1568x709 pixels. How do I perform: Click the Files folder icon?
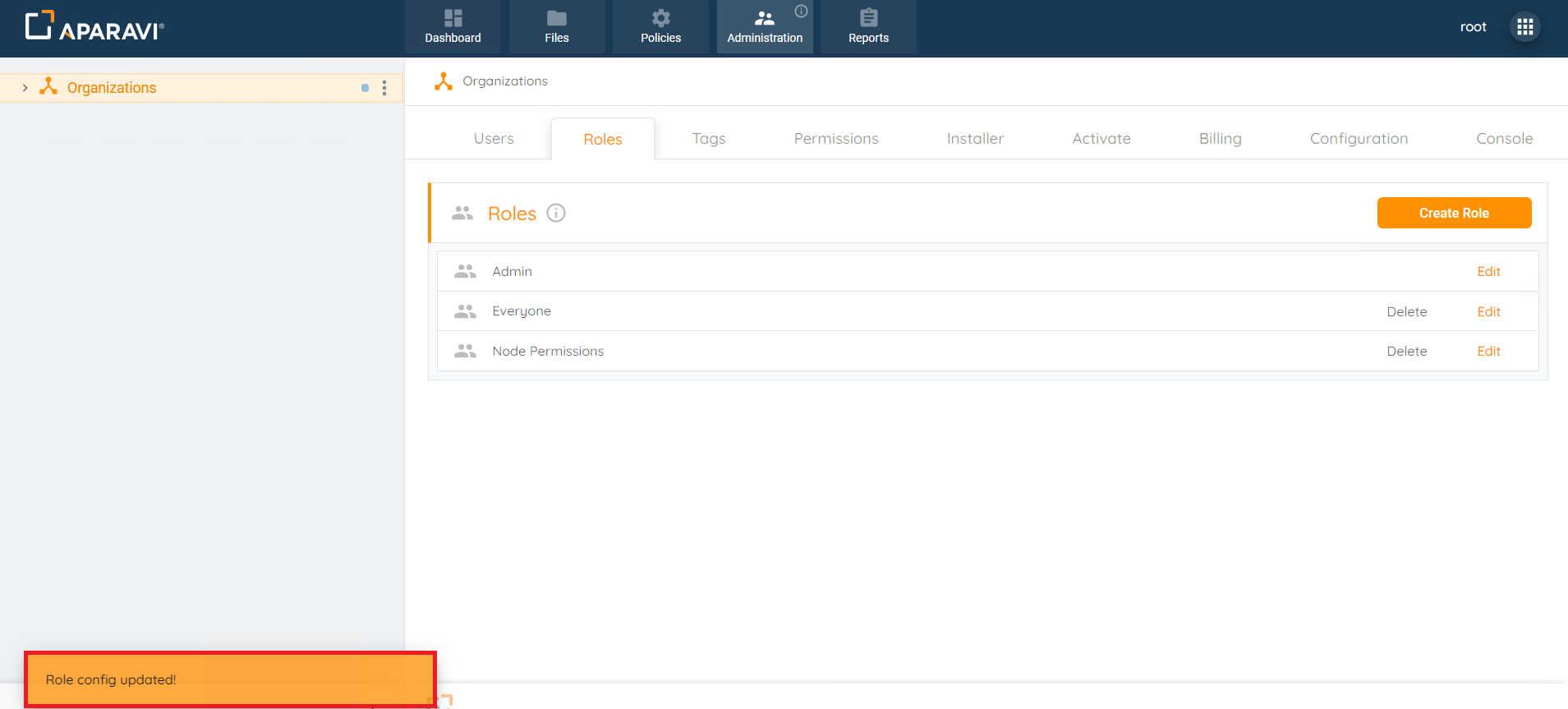[x=556, y=18]
